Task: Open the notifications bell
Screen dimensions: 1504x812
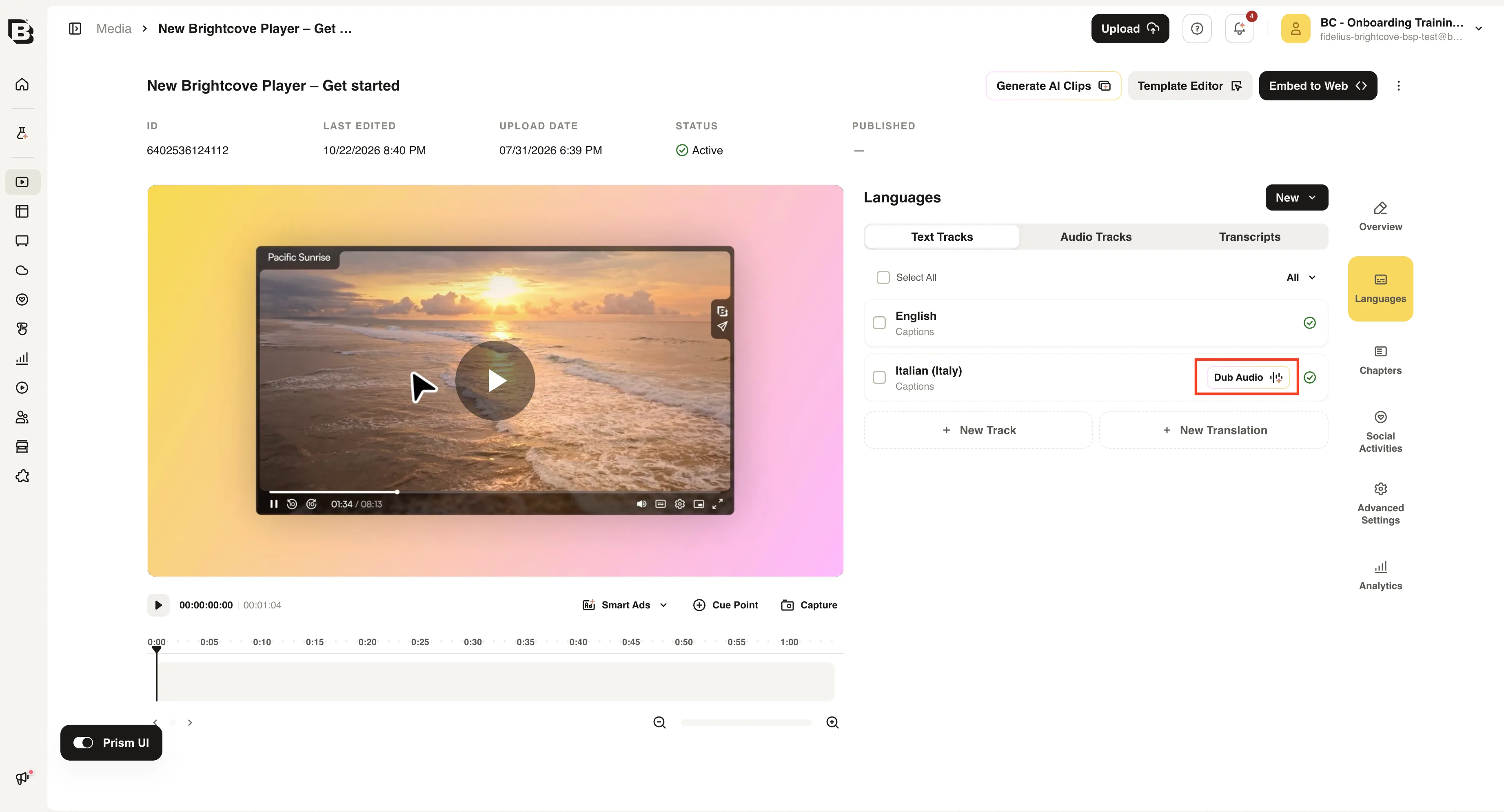Action: click(x=1239, y=29)
